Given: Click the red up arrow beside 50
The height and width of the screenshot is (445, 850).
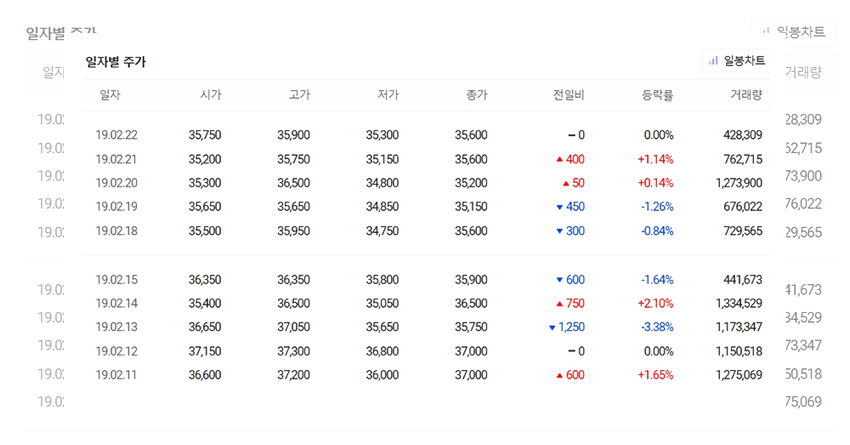Looking at the screenshot, I should [x=566, y=183].
